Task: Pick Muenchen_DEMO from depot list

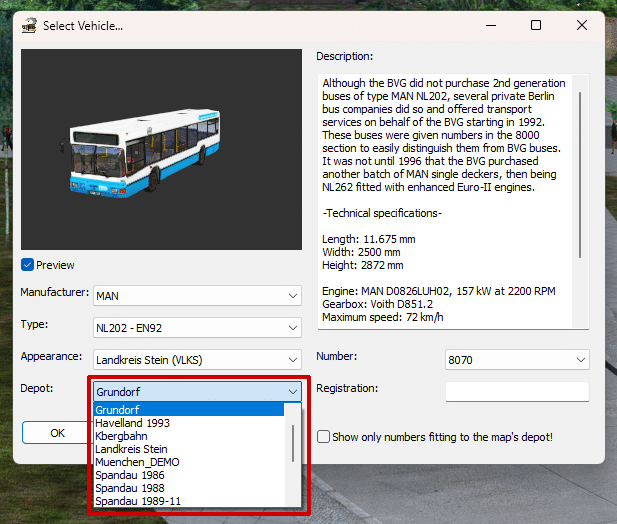Action: pos(136,462)
